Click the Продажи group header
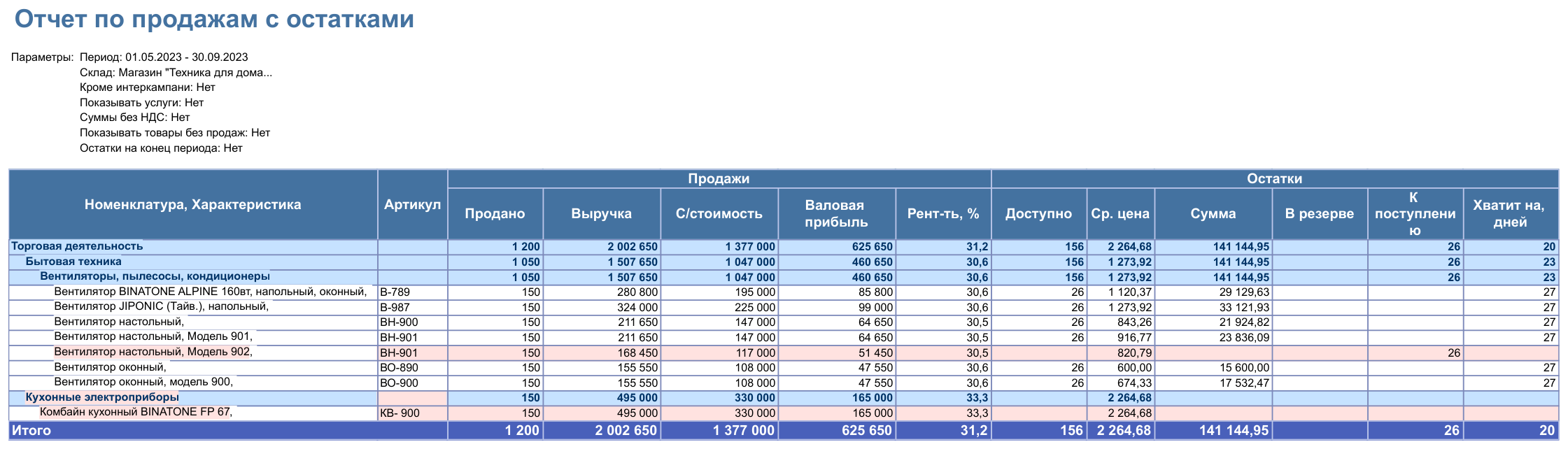Viewport: 1568px width, 449px height. point(719,178)
